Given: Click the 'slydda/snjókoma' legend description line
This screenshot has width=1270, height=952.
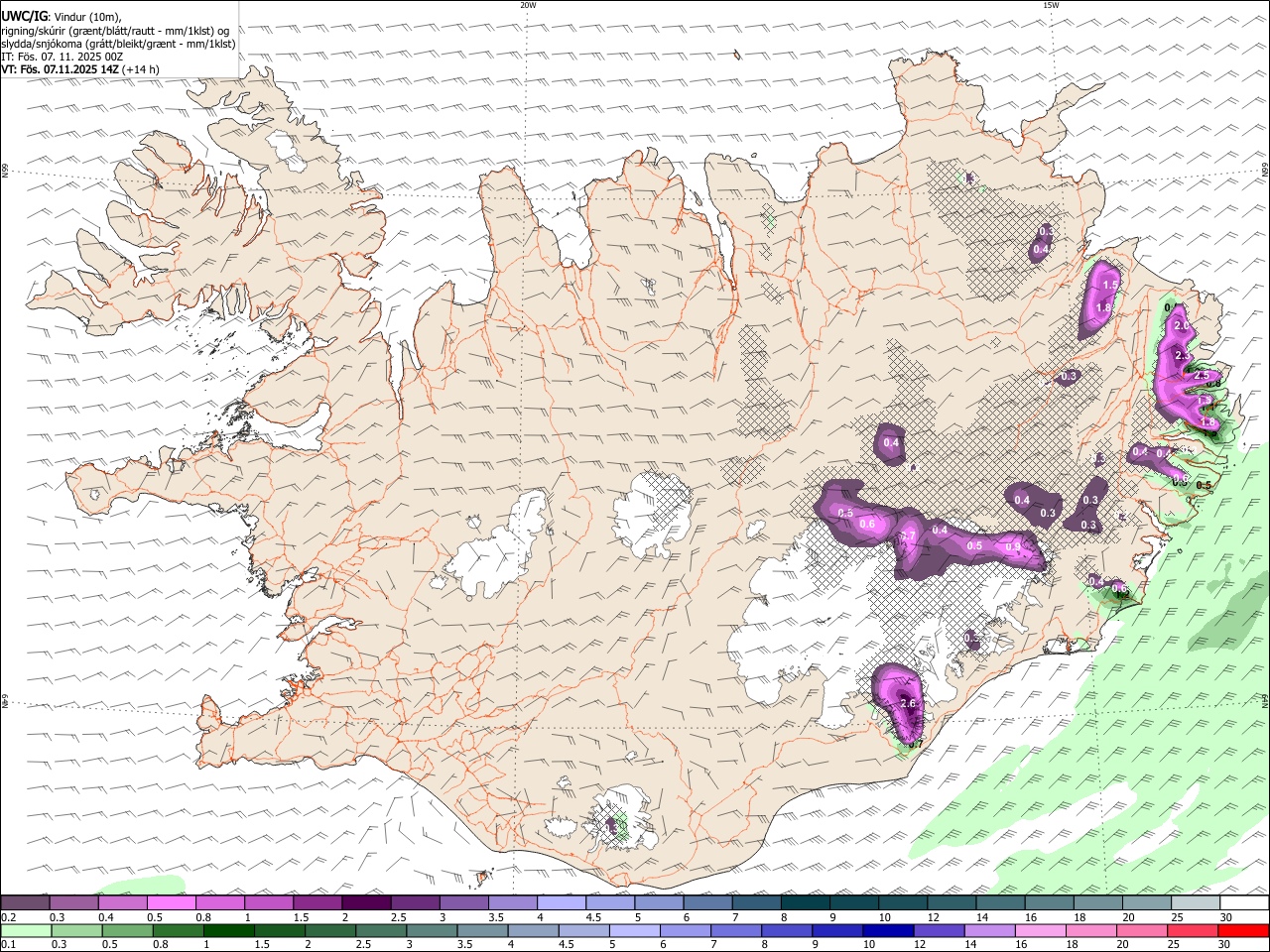Looking at the screenshot, I should (x=118, y=44).
